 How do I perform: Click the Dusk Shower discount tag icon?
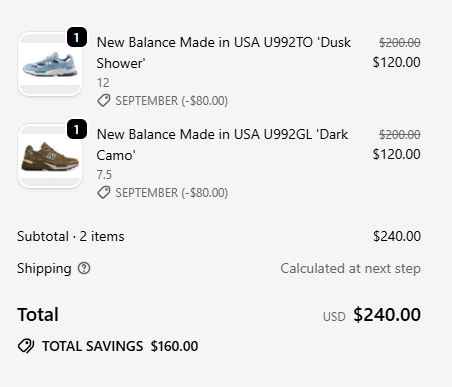click(104, 101)
